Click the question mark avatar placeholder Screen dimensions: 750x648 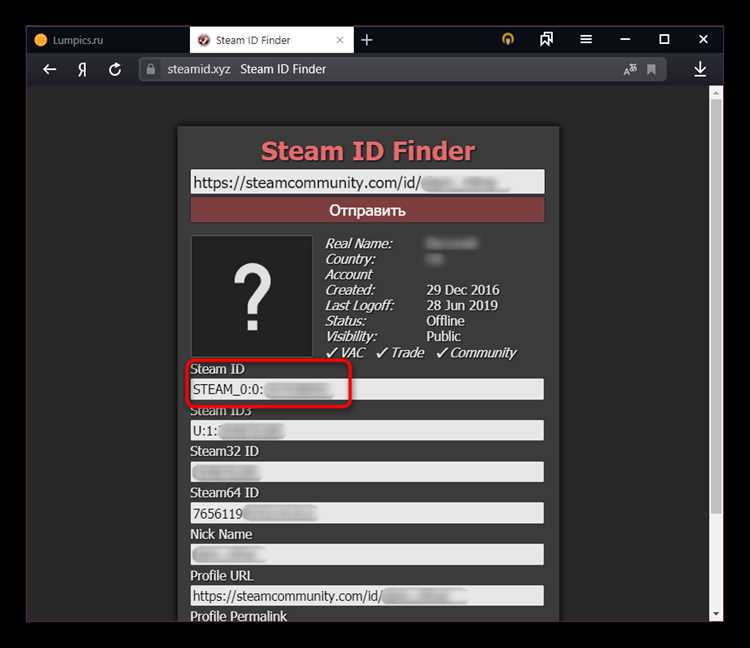click(252, 296)
